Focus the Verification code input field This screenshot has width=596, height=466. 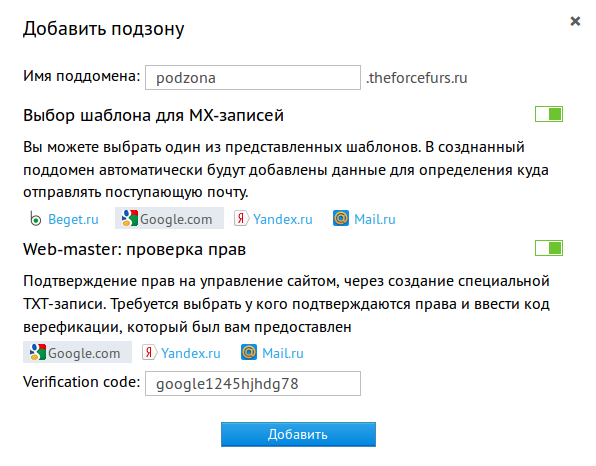(253, 384)
